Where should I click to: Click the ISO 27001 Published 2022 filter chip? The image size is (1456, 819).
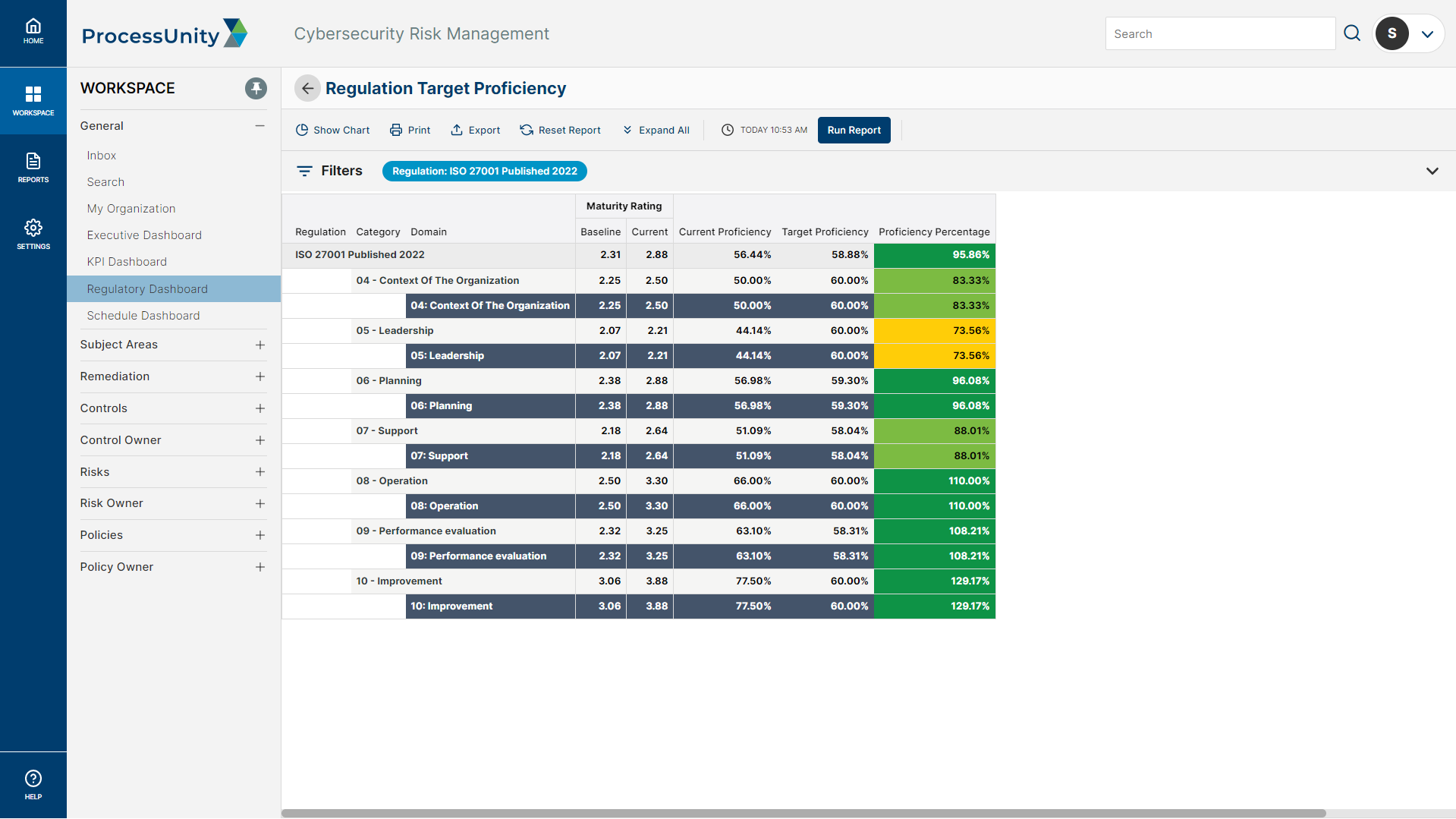tap(484, 171)
